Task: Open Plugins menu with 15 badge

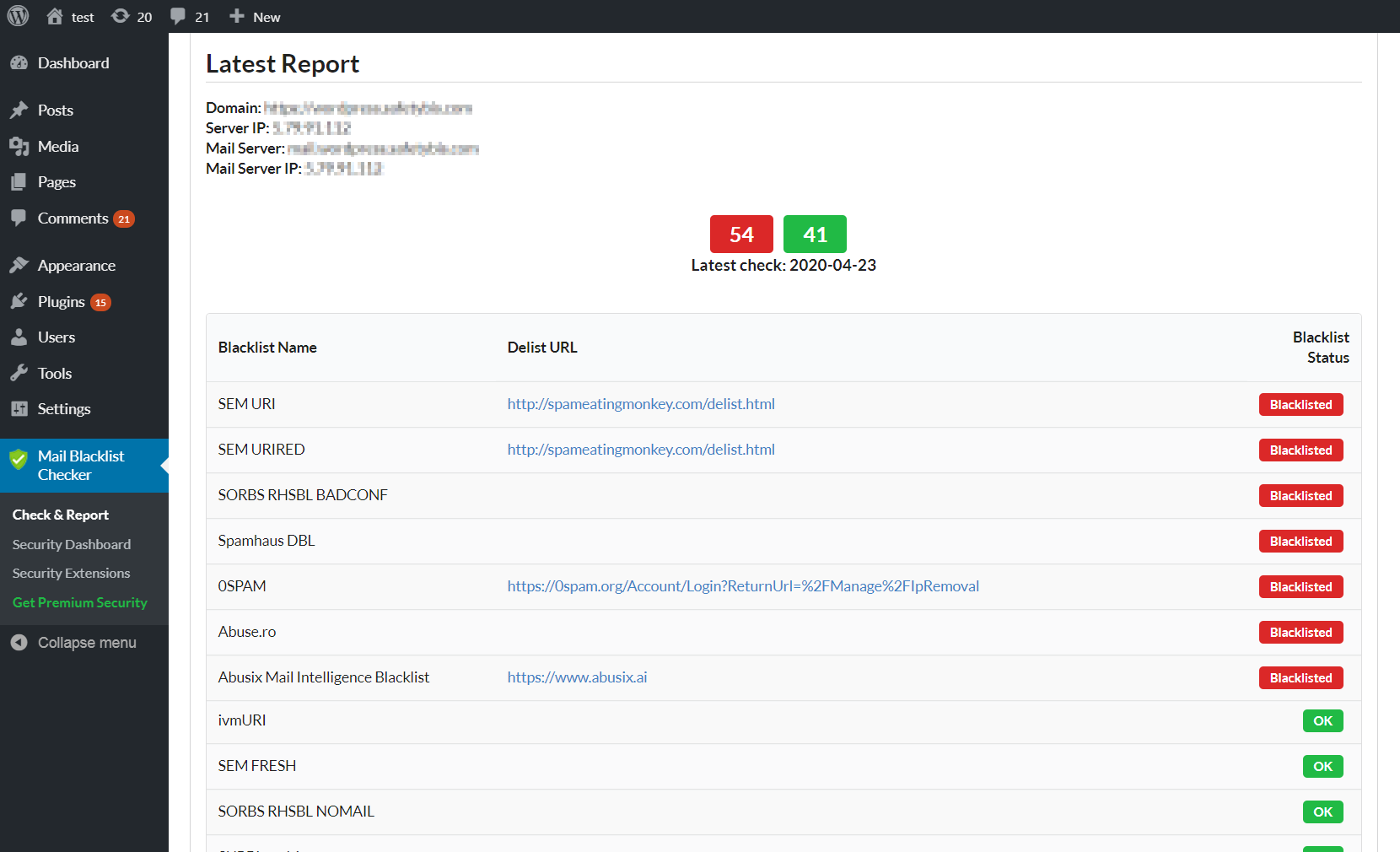Action: pyautogui.click(x=84, y=301)
